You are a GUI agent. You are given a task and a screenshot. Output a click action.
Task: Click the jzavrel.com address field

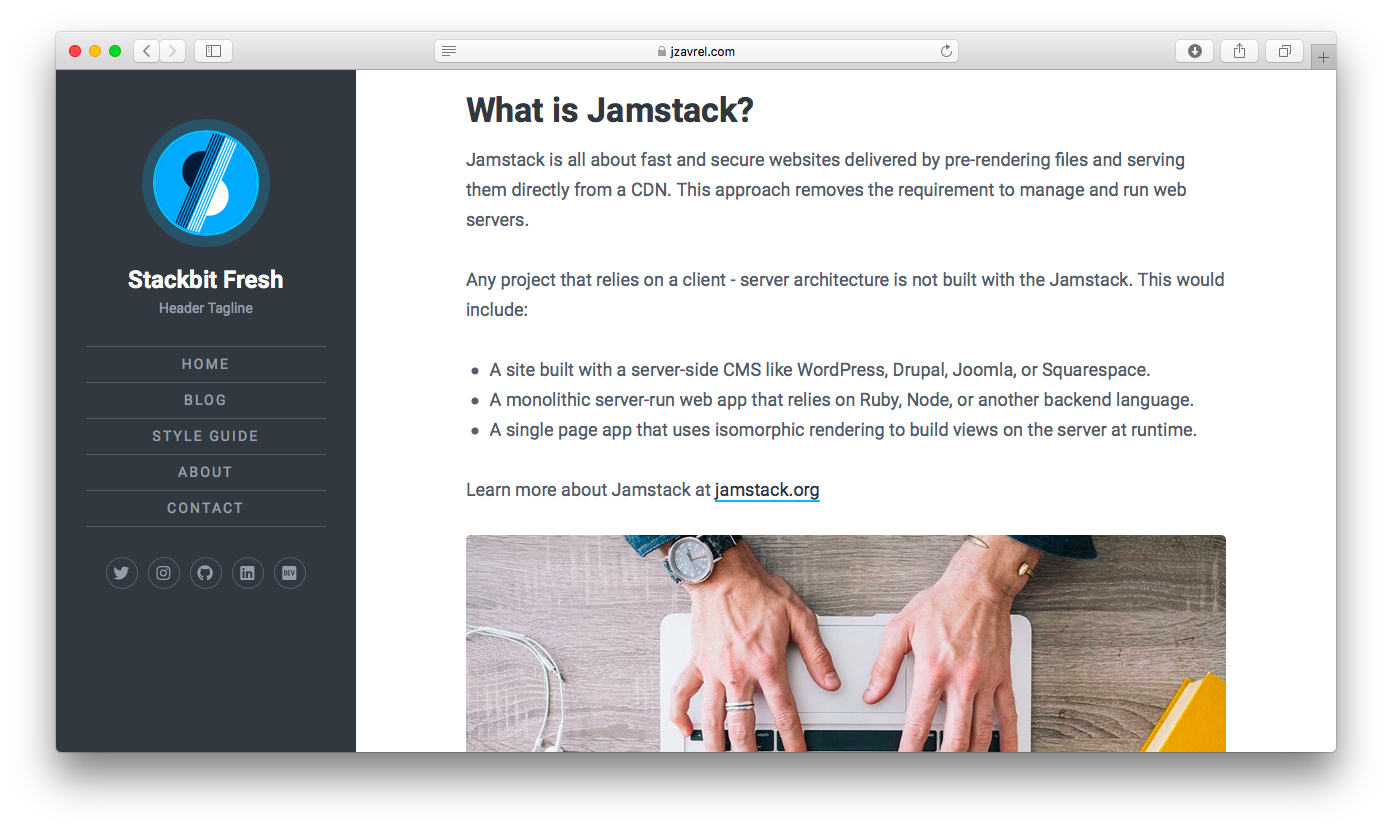coord(696,51)
